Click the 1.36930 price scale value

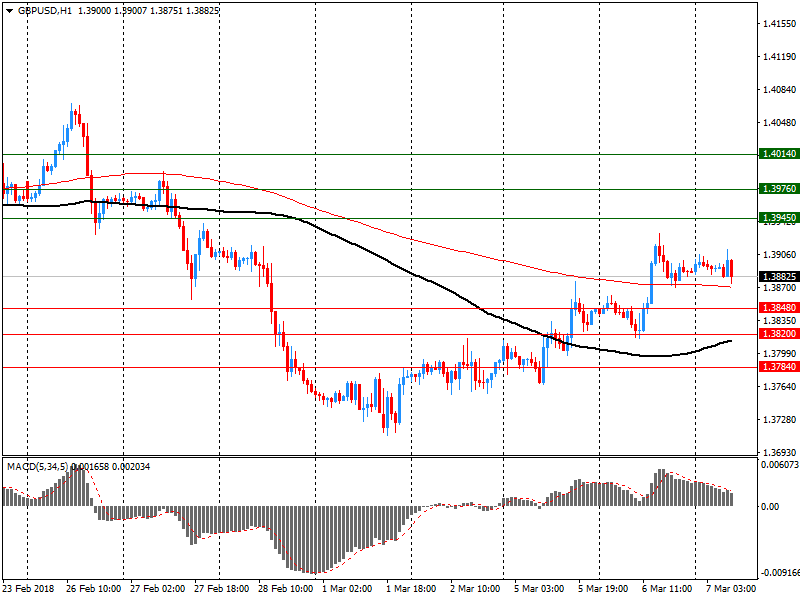pos(779,453)
